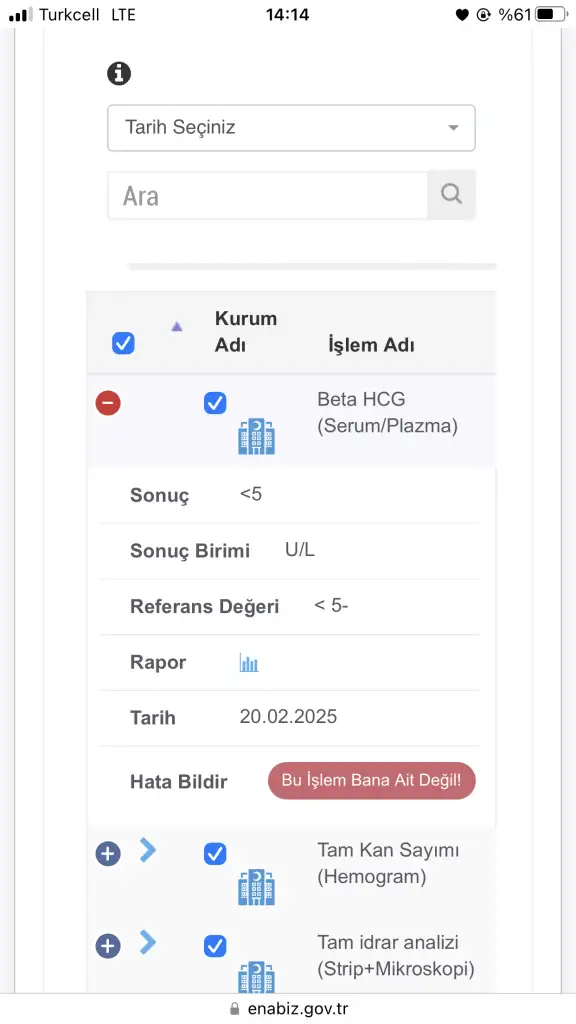Expand Tam Kan Sayımı with plus button
Image resolution: width=576 pixels, height=1024 pixels.
[x=108, y=854]
